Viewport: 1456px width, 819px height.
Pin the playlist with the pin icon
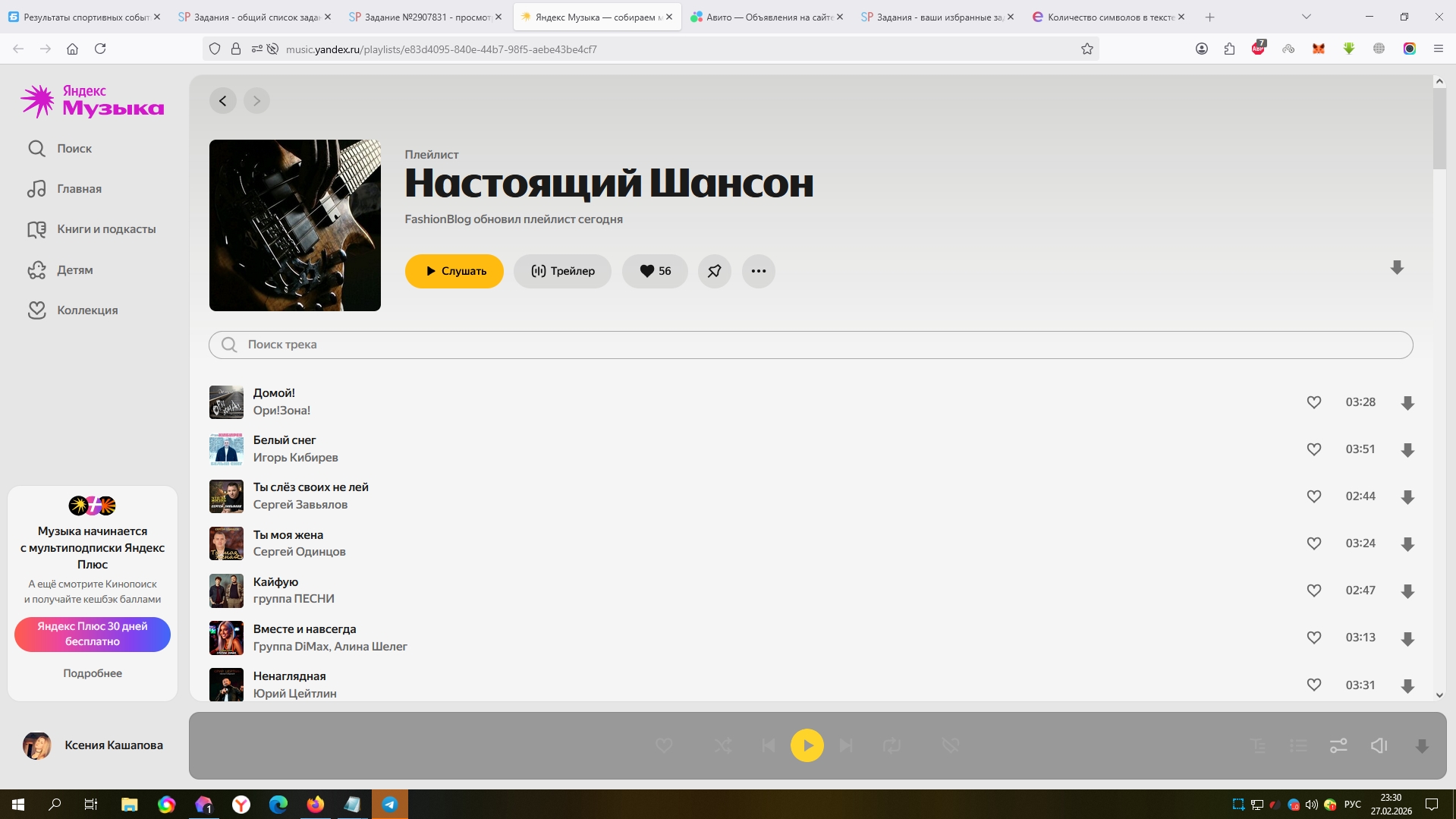click(715, 271)
